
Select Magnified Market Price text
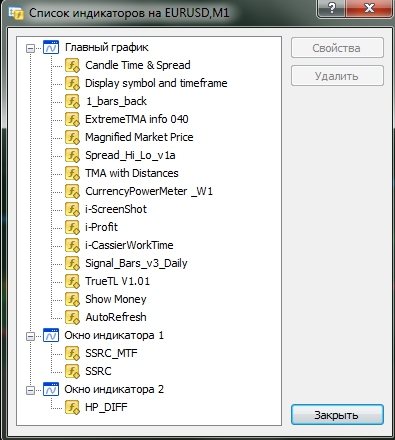pyautogui.click(x=139, y=137)
